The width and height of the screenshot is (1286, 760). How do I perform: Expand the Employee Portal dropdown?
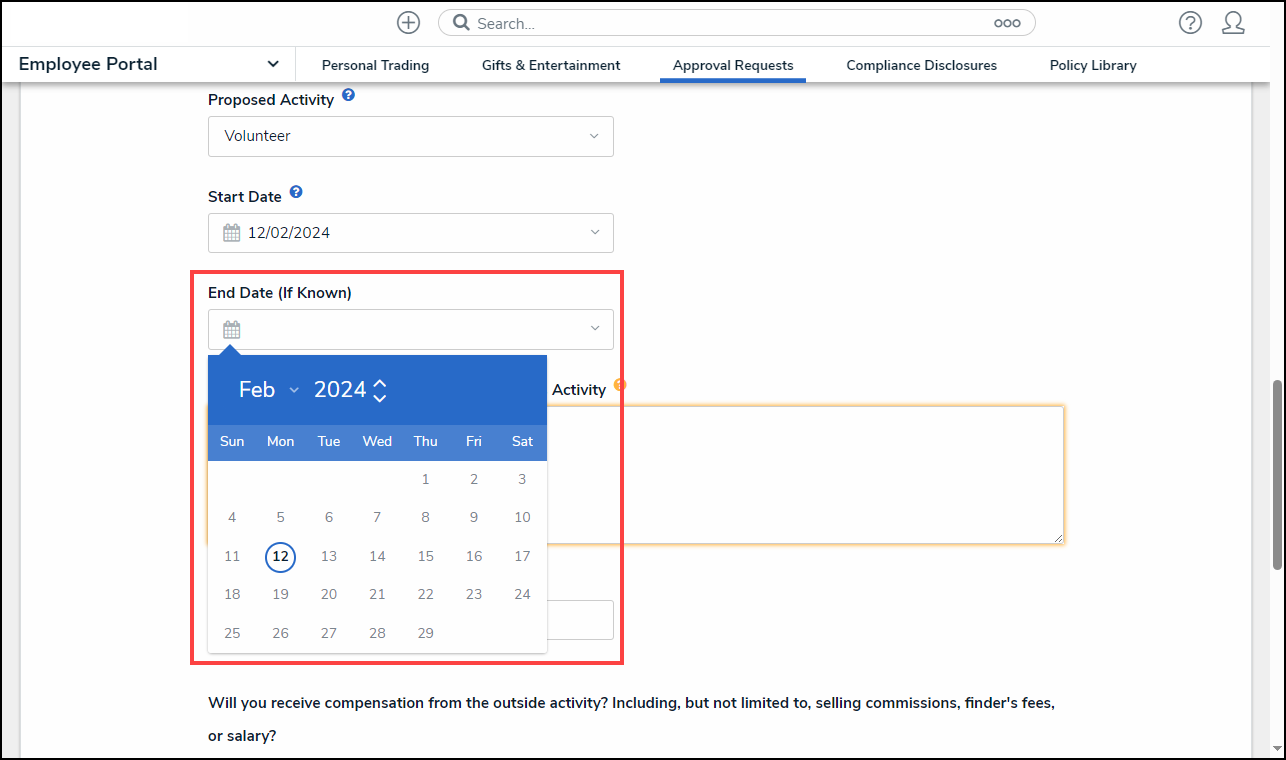click(x=273, y=64)
